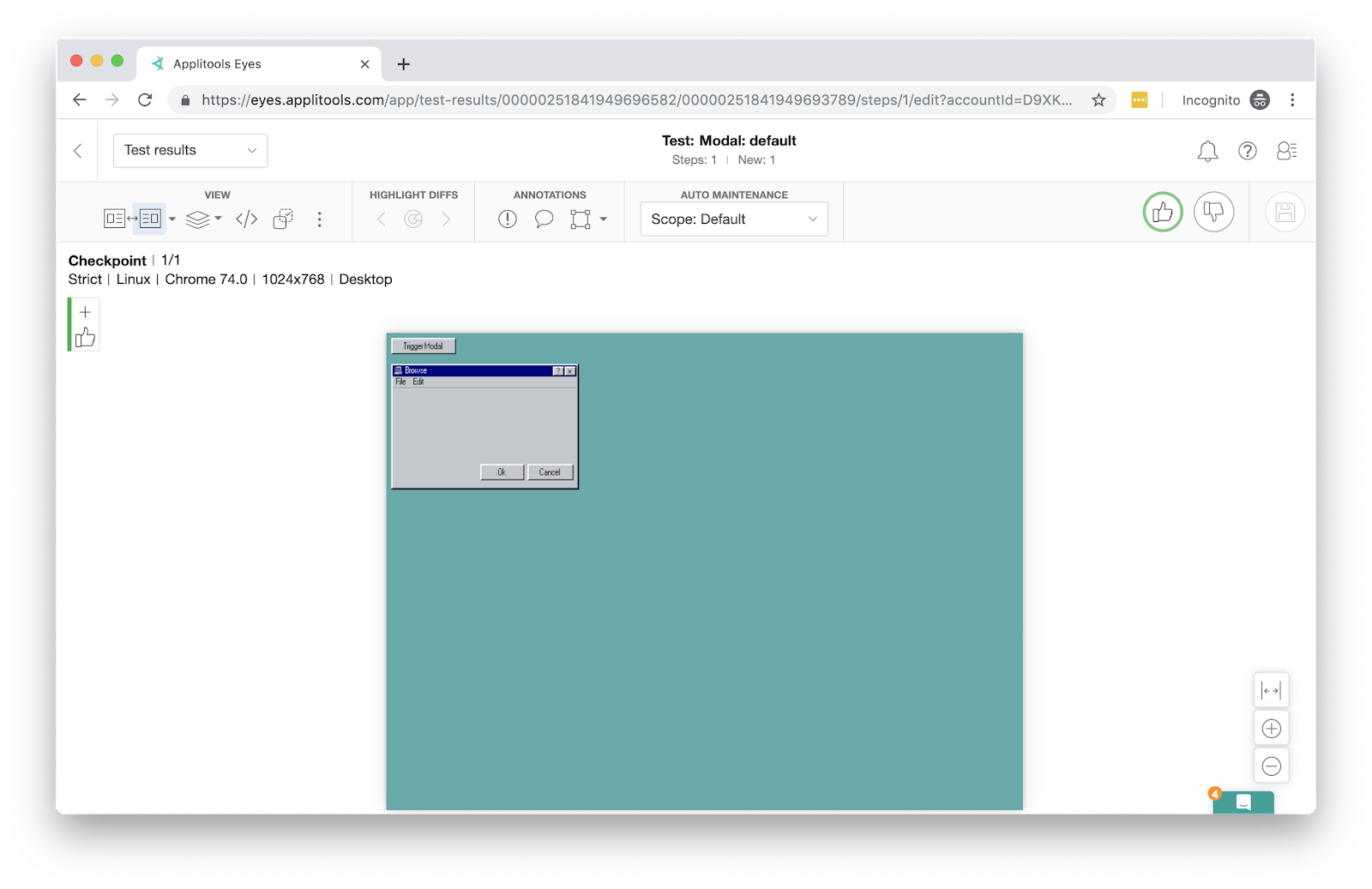Open the root cause analysis code icon
The image size is (1372, 889).
click(x=246, y=219)
